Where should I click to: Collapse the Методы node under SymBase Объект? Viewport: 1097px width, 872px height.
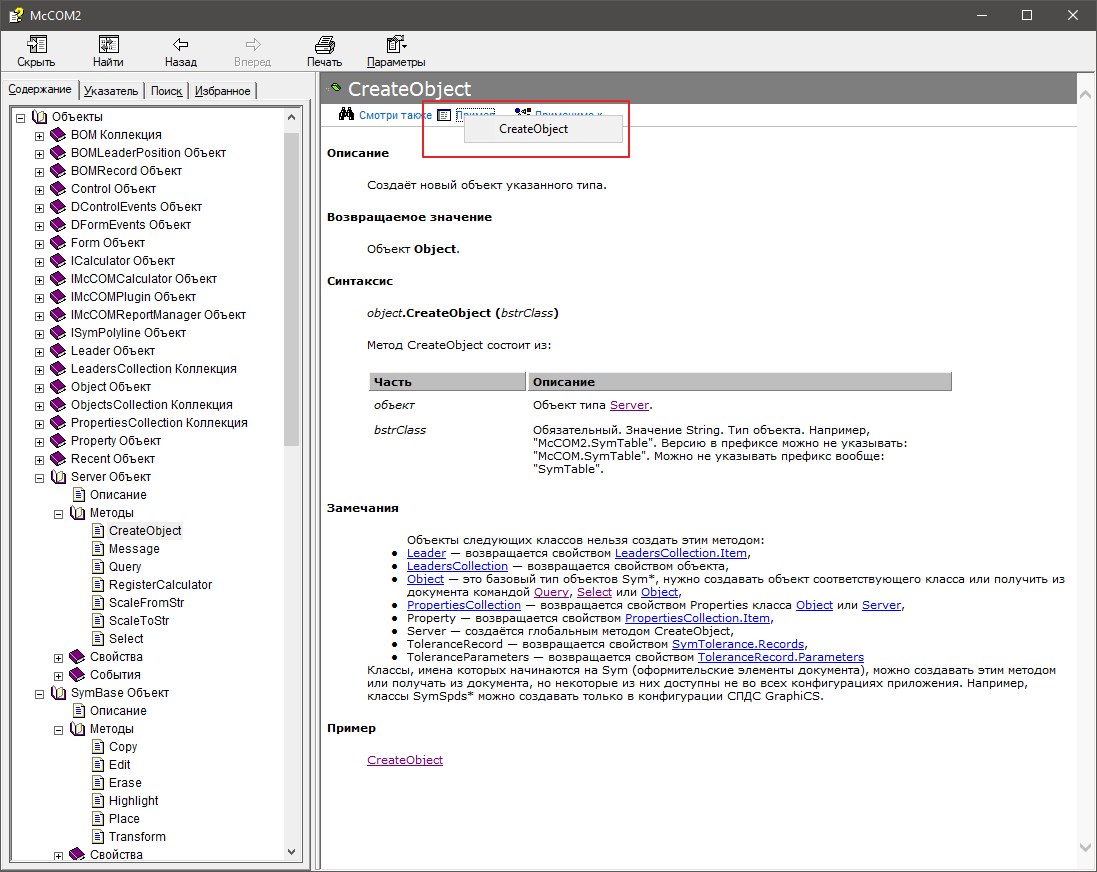click(59, 729)
